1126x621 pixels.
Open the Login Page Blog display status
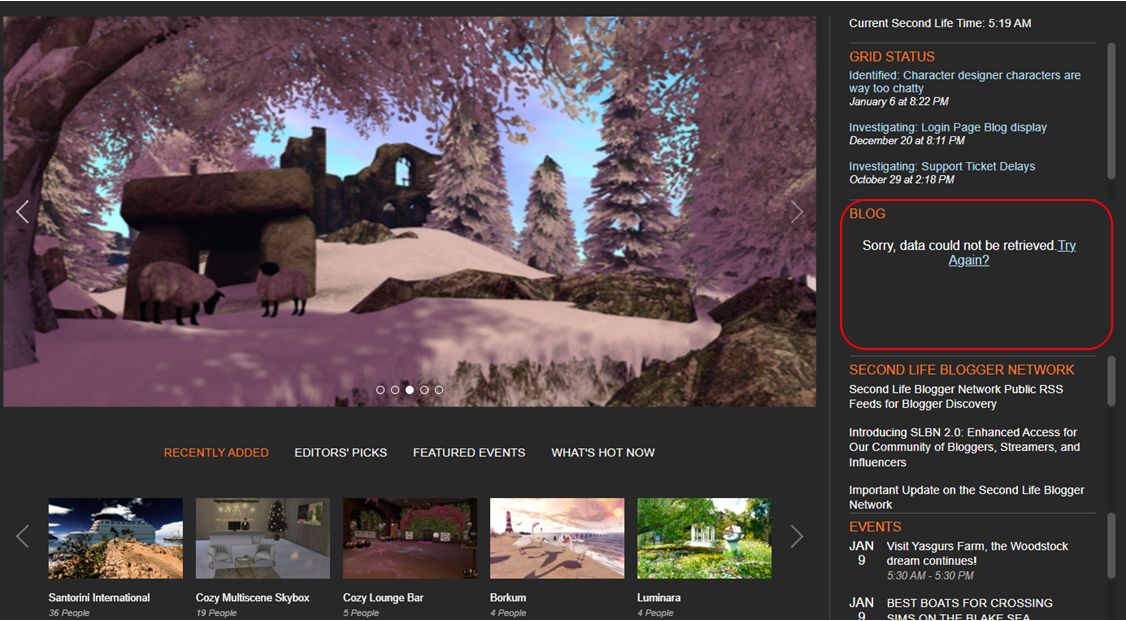pyautogui.click(x=947, y=128)
